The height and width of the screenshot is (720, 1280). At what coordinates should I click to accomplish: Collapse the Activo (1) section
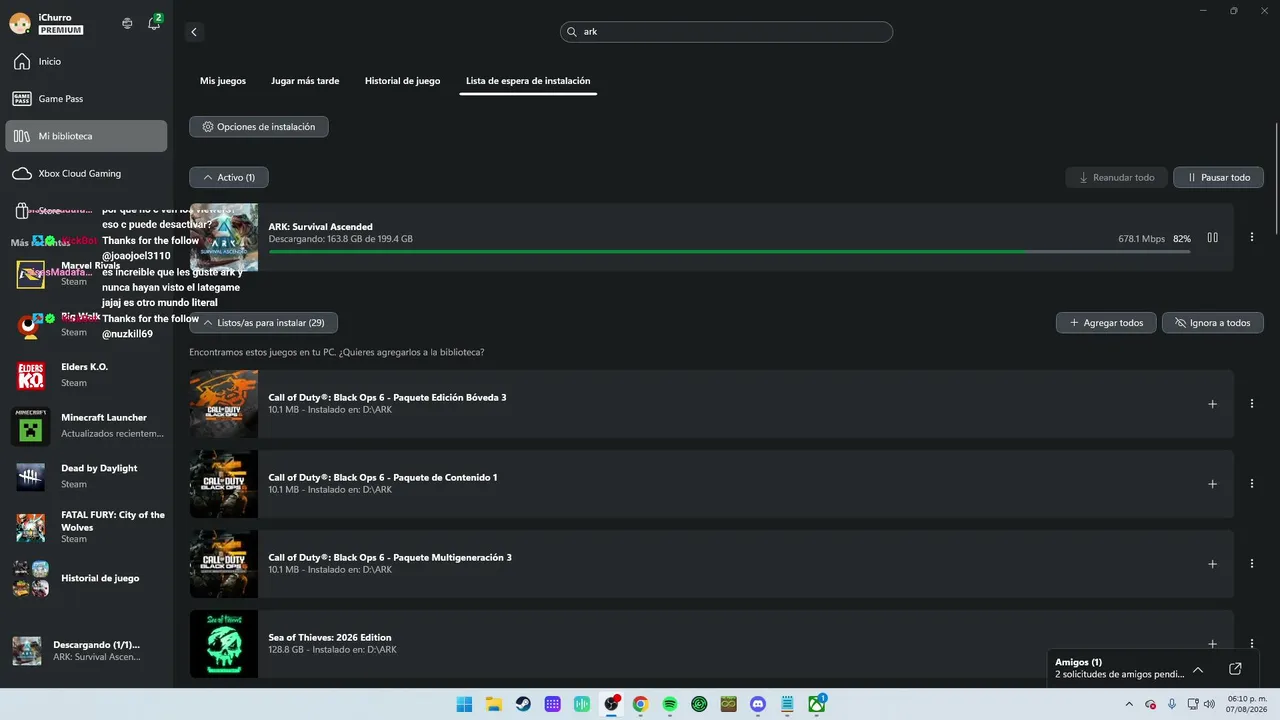click(x=229, y=177)
